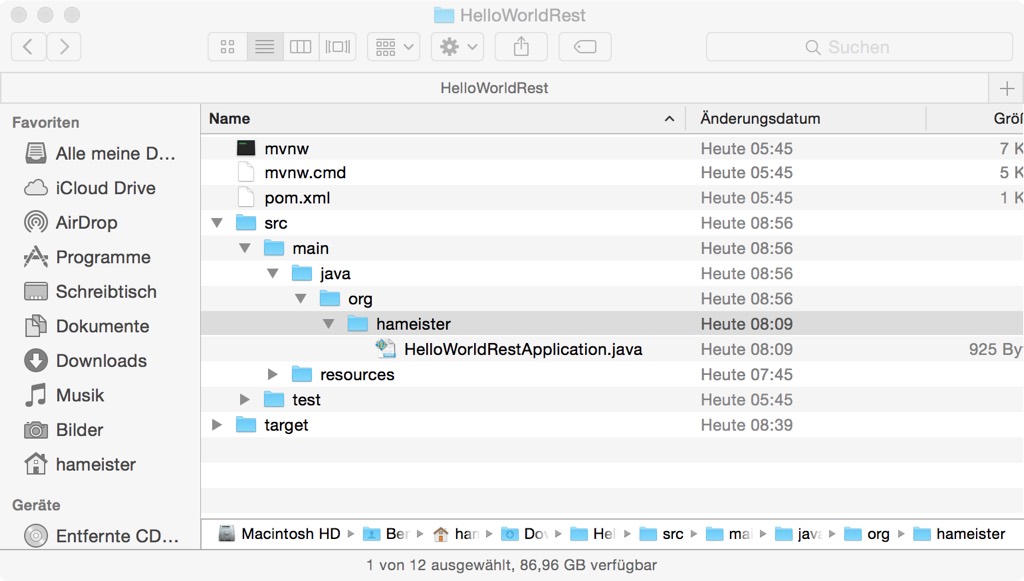Go to Downloads in sidebar
Image resolution: width=1024 pixels, height=581 pixels.
click(100, 361)
